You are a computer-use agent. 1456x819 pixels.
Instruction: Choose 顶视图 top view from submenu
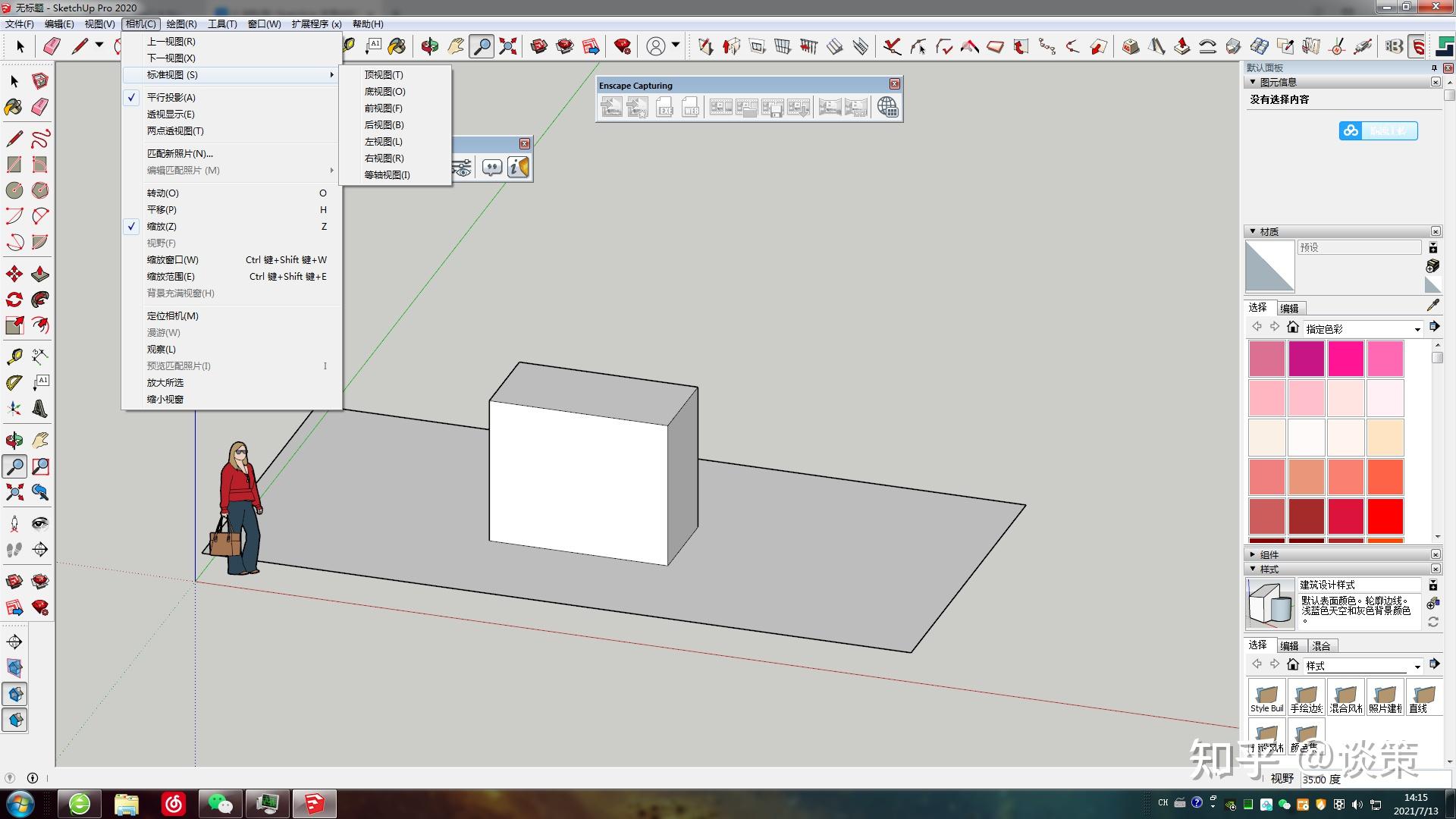(384, 74)
